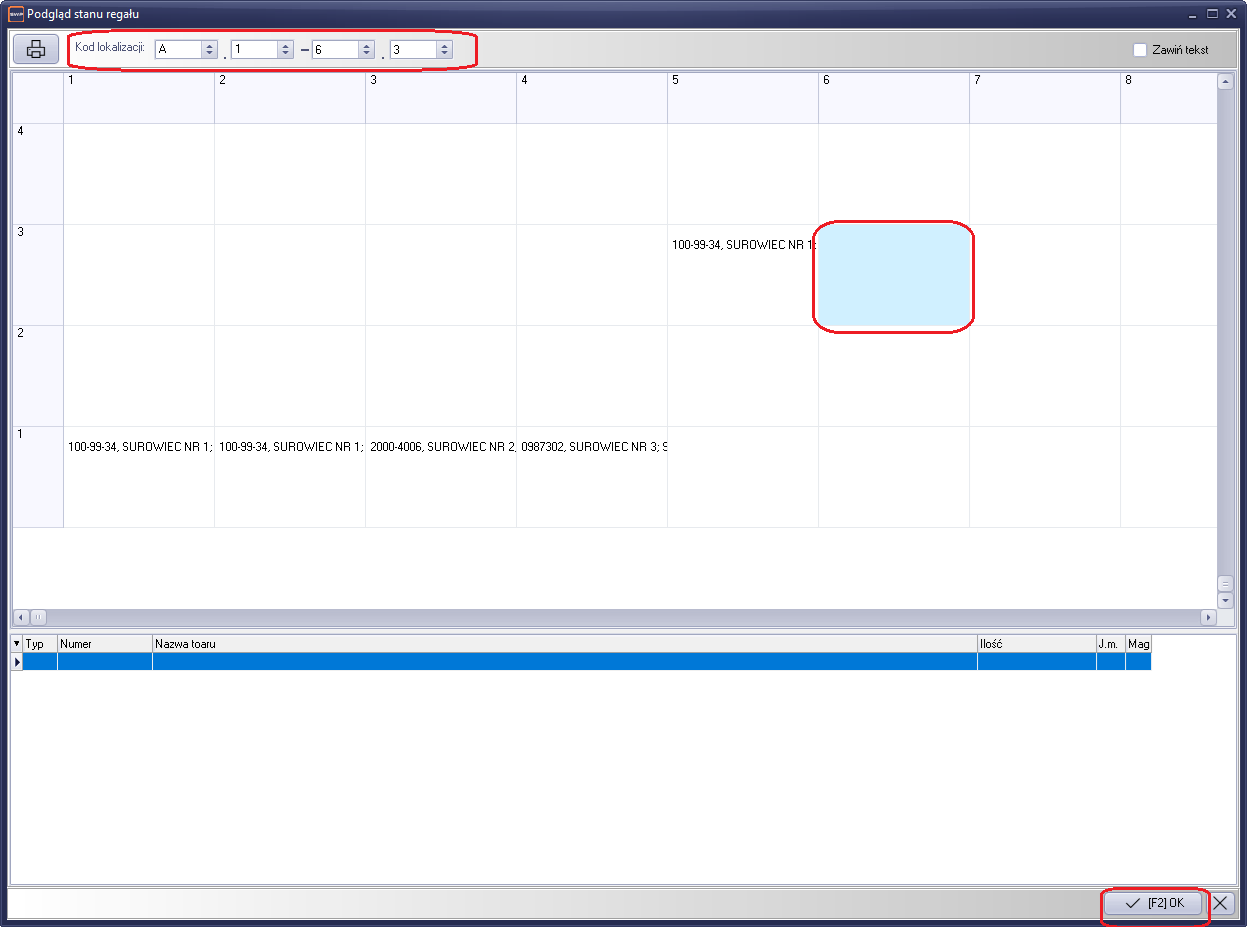Open the column menu triangle left of Typ
Viewport: 1247px width, 927px height.
click(16, 644)
